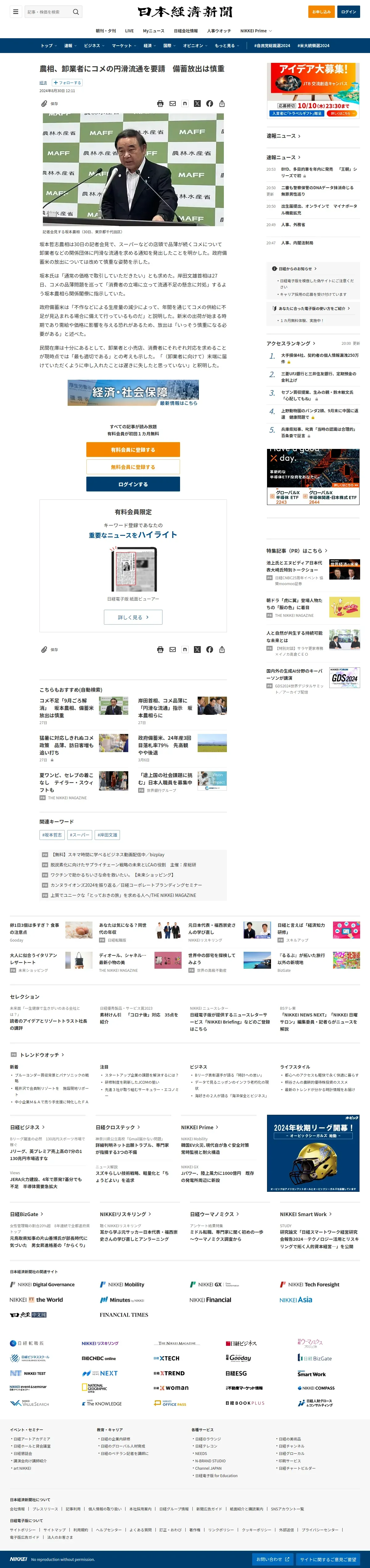Open the NIKKEI Digital Governance logo
Screen dimensions: 370x1568
click(x=42, y=1284)
